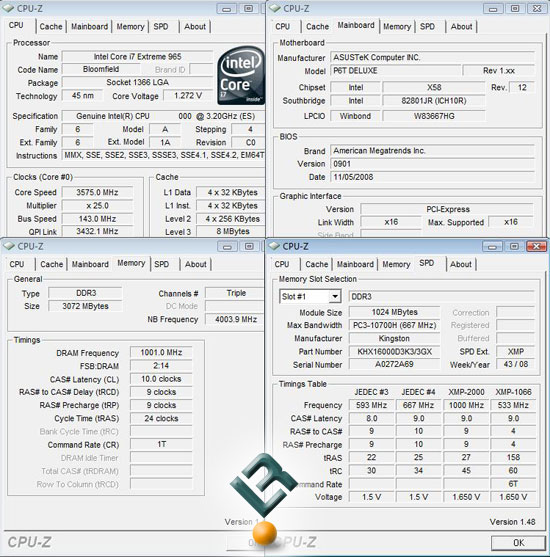550x557 pixels.
Task: Click CPU-Z title icon of bottom-left Memory window
Action: coord(9,246)
